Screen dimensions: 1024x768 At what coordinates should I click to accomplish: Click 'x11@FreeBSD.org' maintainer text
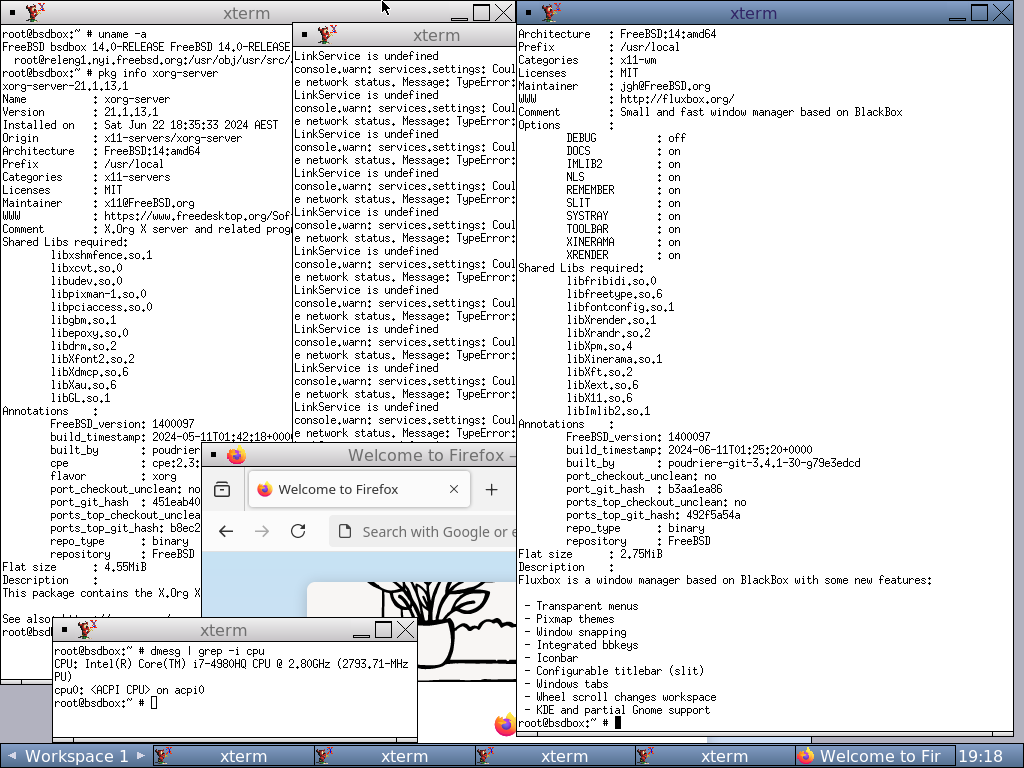click(x=149, y=203)
